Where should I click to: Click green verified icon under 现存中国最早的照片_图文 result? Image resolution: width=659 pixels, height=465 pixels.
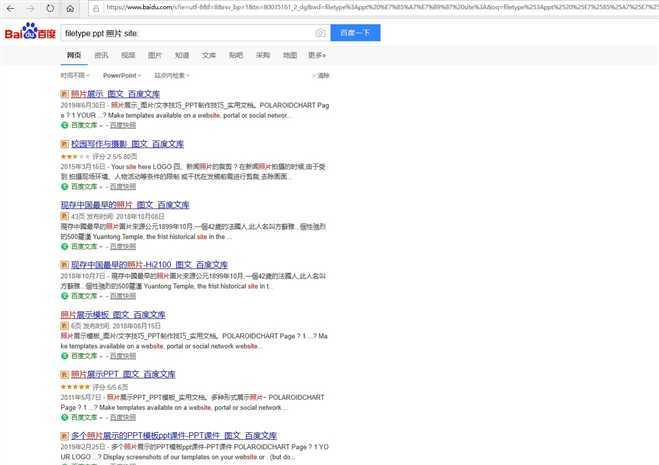[x=64, y=246]
